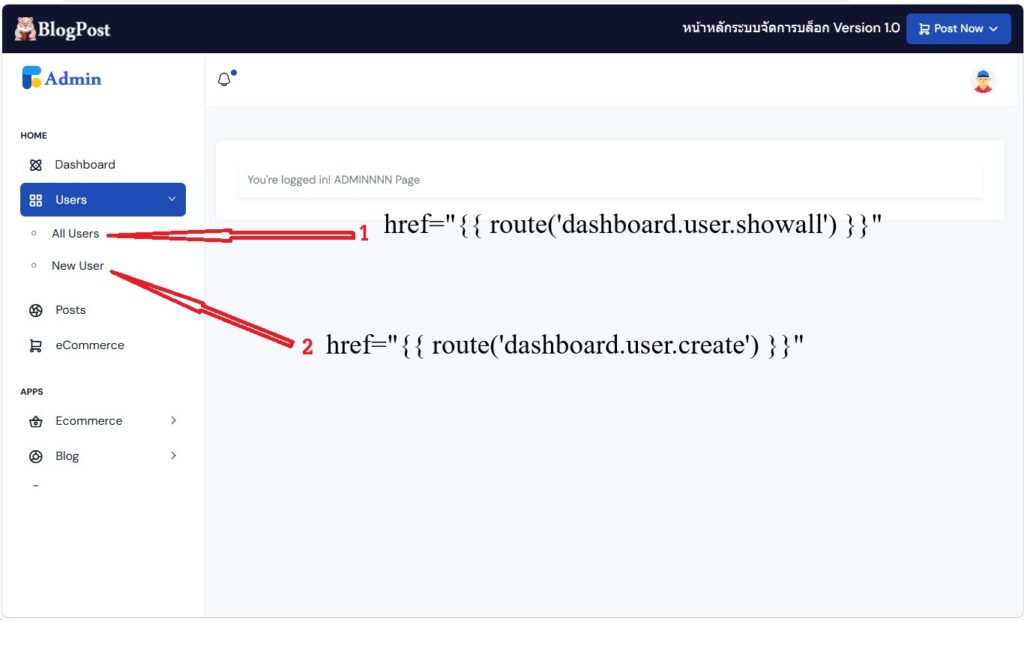The width and height of the screenshot is (1024, 654).
Task: Click the notification bell icon
Action: [224, 80]
